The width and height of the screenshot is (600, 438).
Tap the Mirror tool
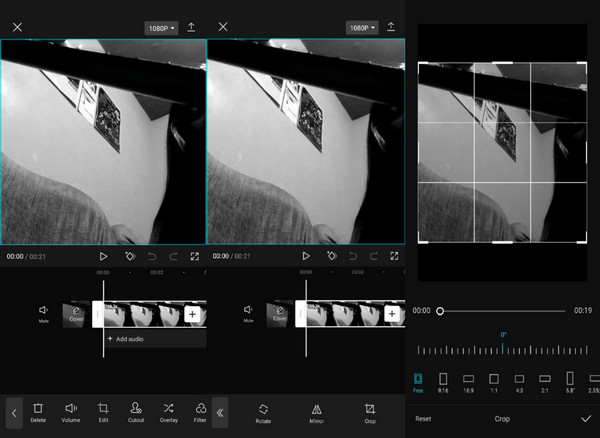[316, 414]
